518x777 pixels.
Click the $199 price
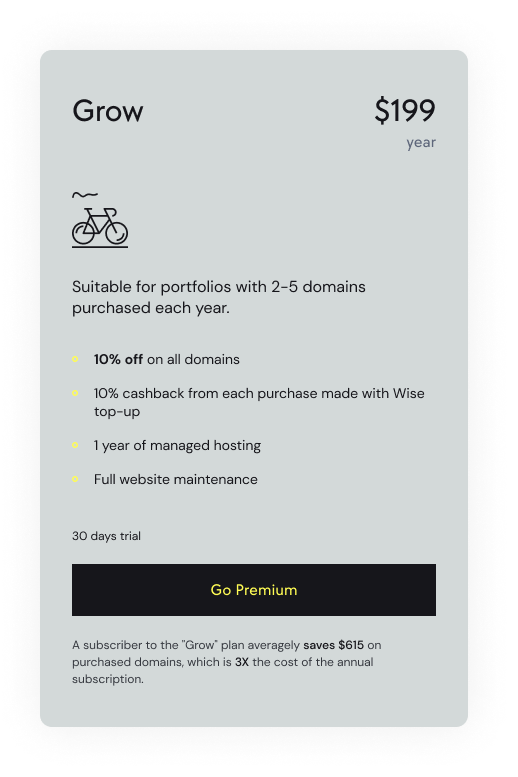pos(405,111)
